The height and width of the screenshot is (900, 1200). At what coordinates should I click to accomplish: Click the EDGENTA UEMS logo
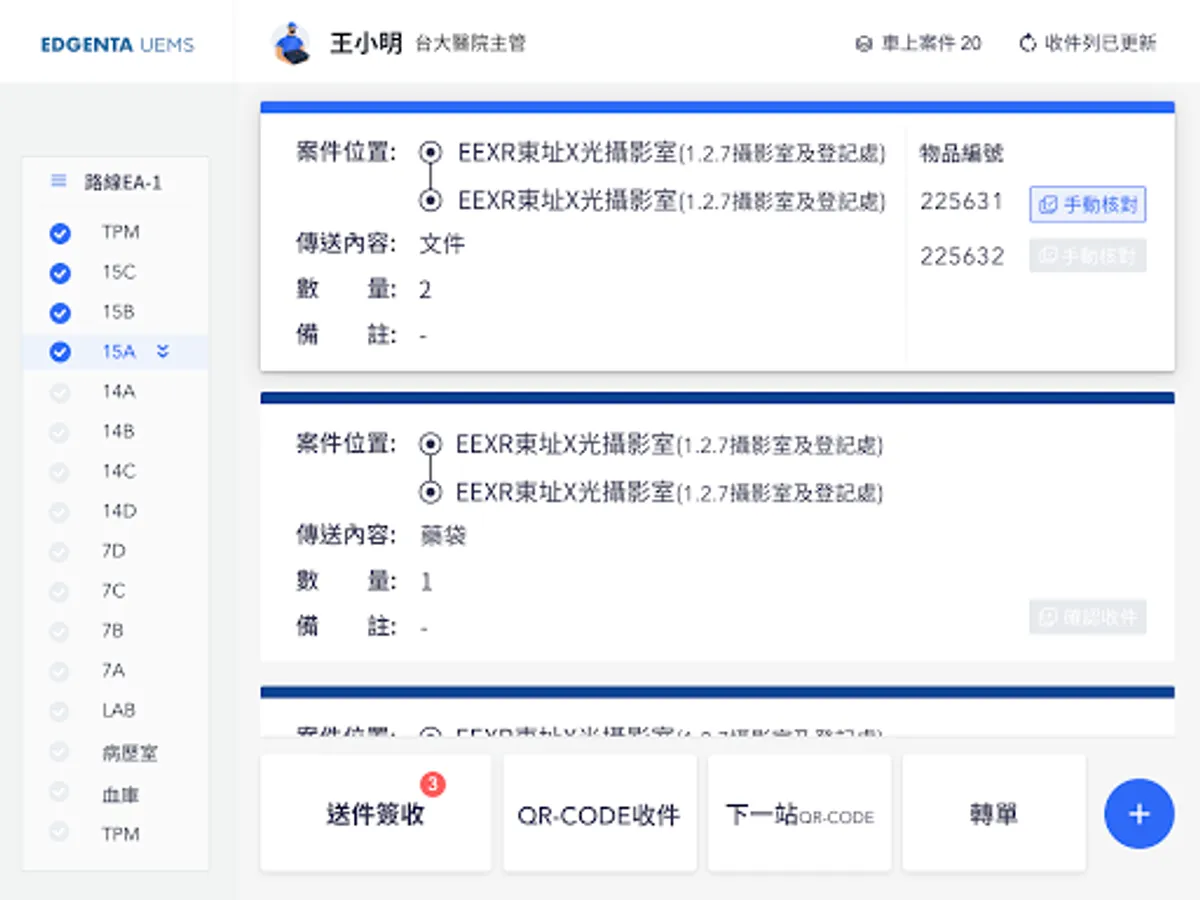pyautogui.click(x=118, y=44)
